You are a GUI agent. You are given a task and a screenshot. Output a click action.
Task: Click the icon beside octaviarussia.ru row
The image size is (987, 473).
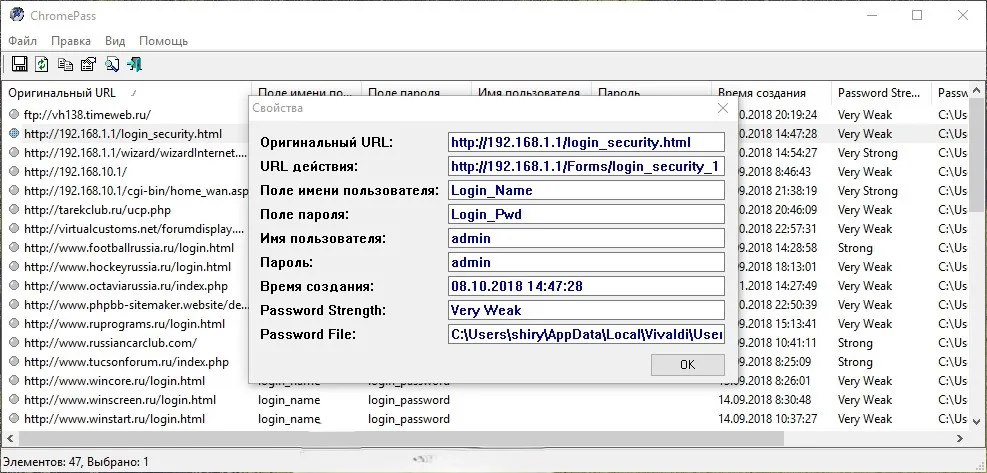coord(14,285)
